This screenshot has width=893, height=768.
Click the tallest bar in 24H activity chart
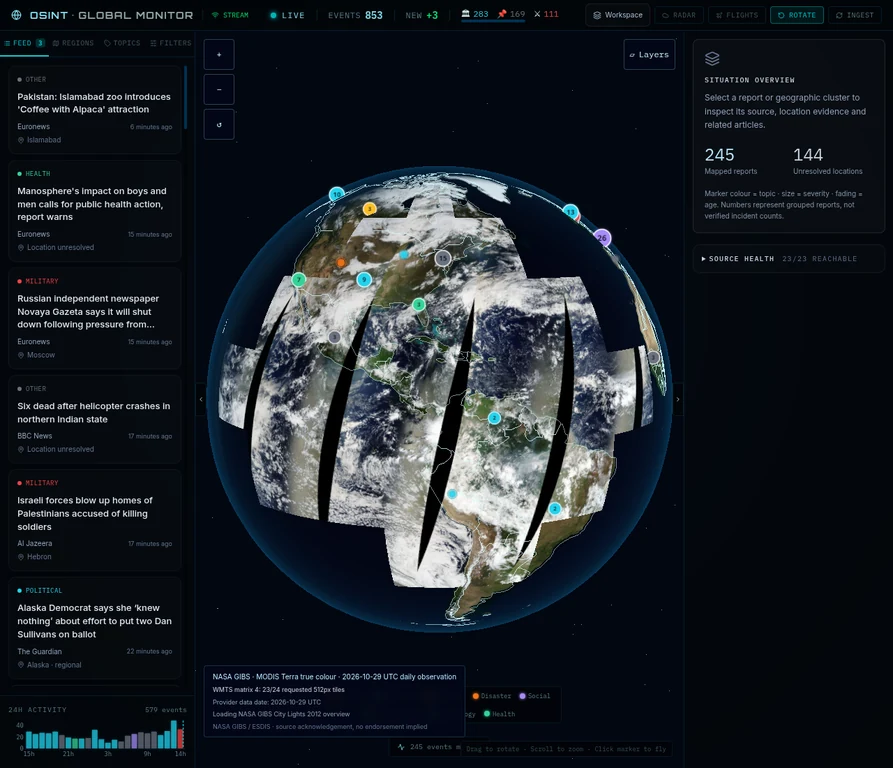point(174,734)
